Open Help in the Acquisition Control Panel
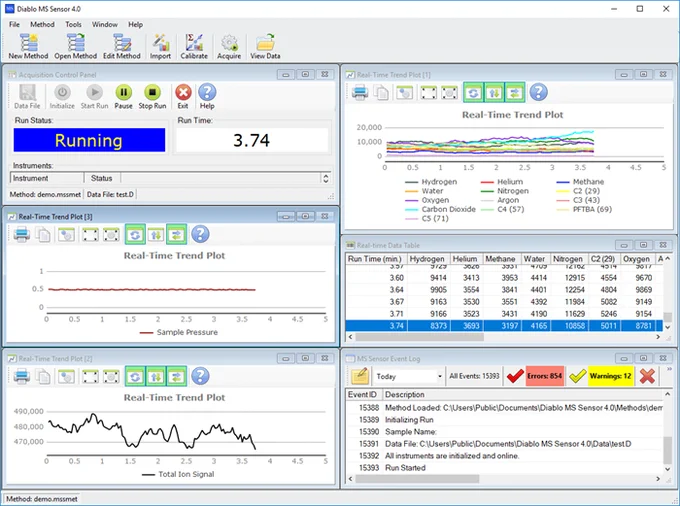Image resolution: width=680 pixels, height=506 pixels. [x=207, y=96]
